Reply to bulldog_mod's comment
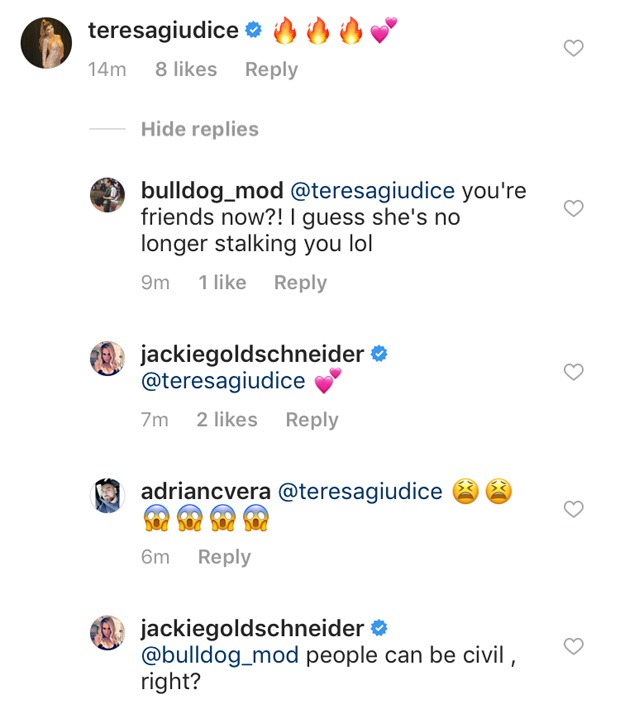Viewport: 620px width, 704px height. coord(300,283)
